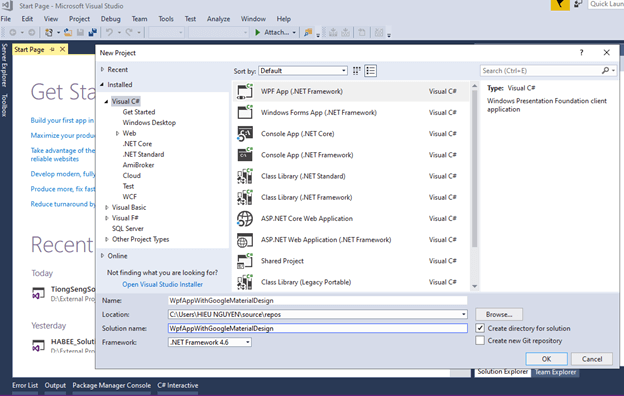Open the Sort by Default dropdown
Viewport: 624px width, 396px height.
click(x=303, y=70)
